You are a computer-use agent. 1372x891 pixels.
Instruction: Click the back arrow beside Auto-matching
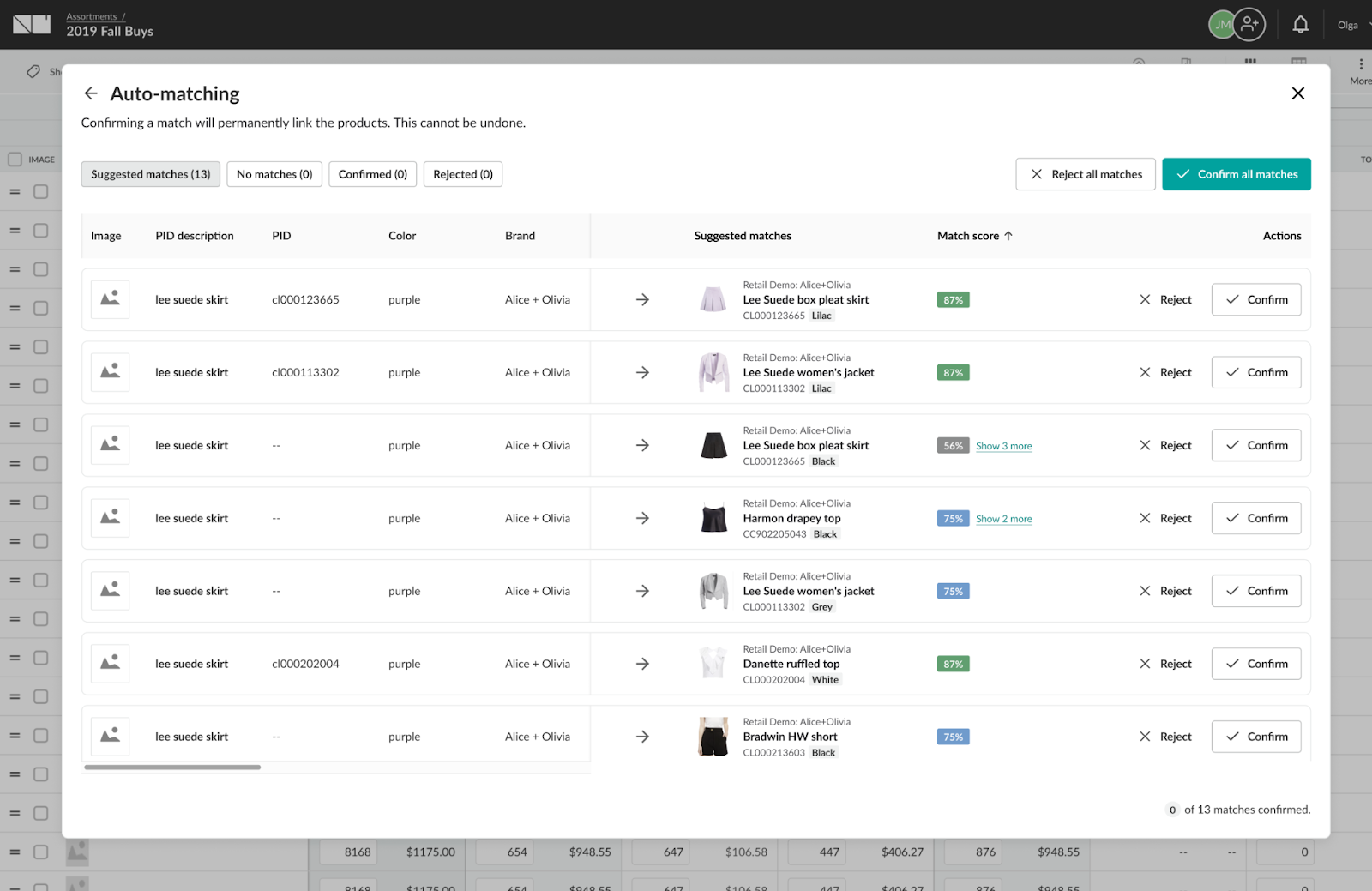(91, 93)
